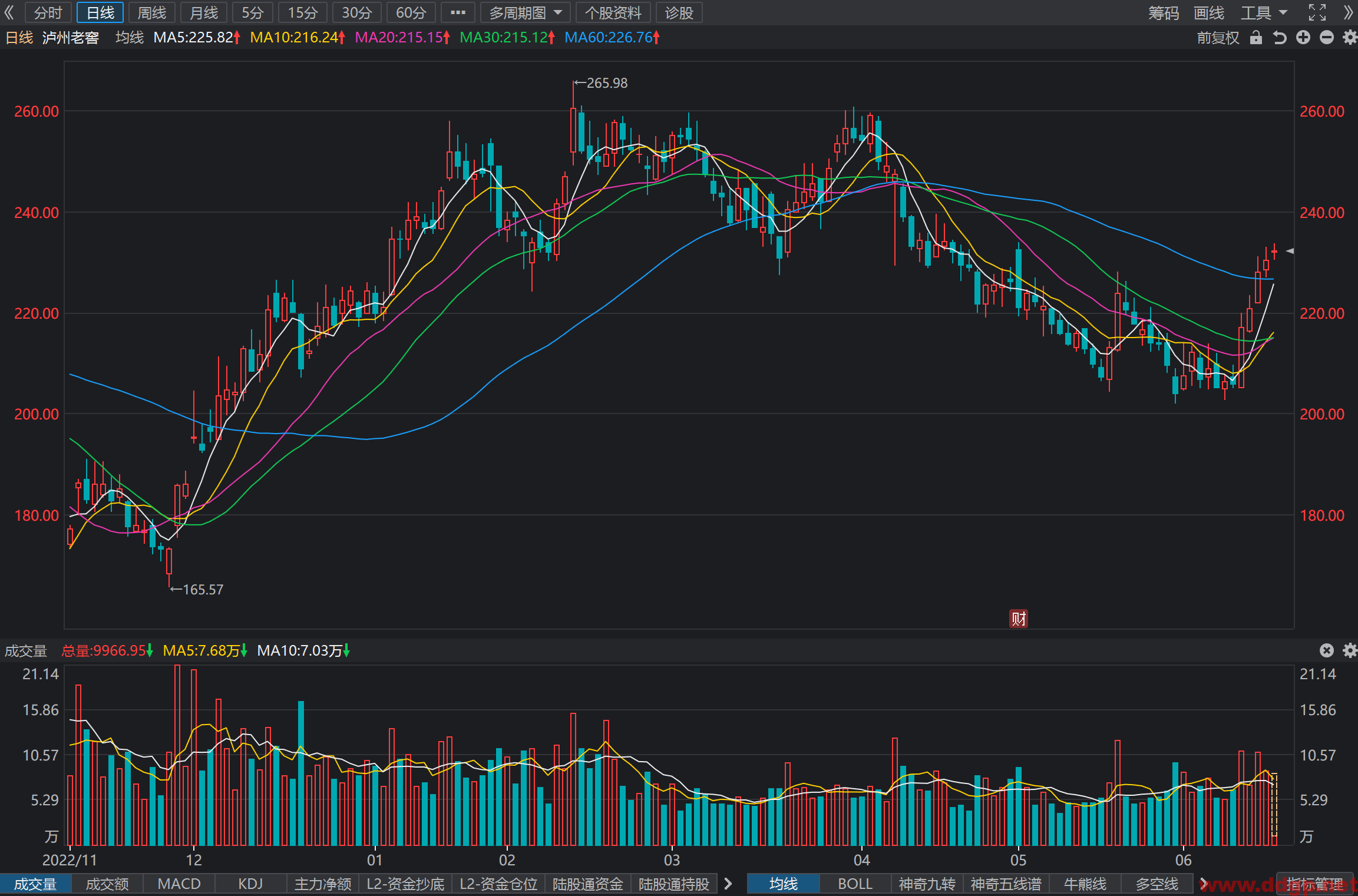Click MA60:226.76 moving average label
1358x896 pixels.
(x=612, y=38)
